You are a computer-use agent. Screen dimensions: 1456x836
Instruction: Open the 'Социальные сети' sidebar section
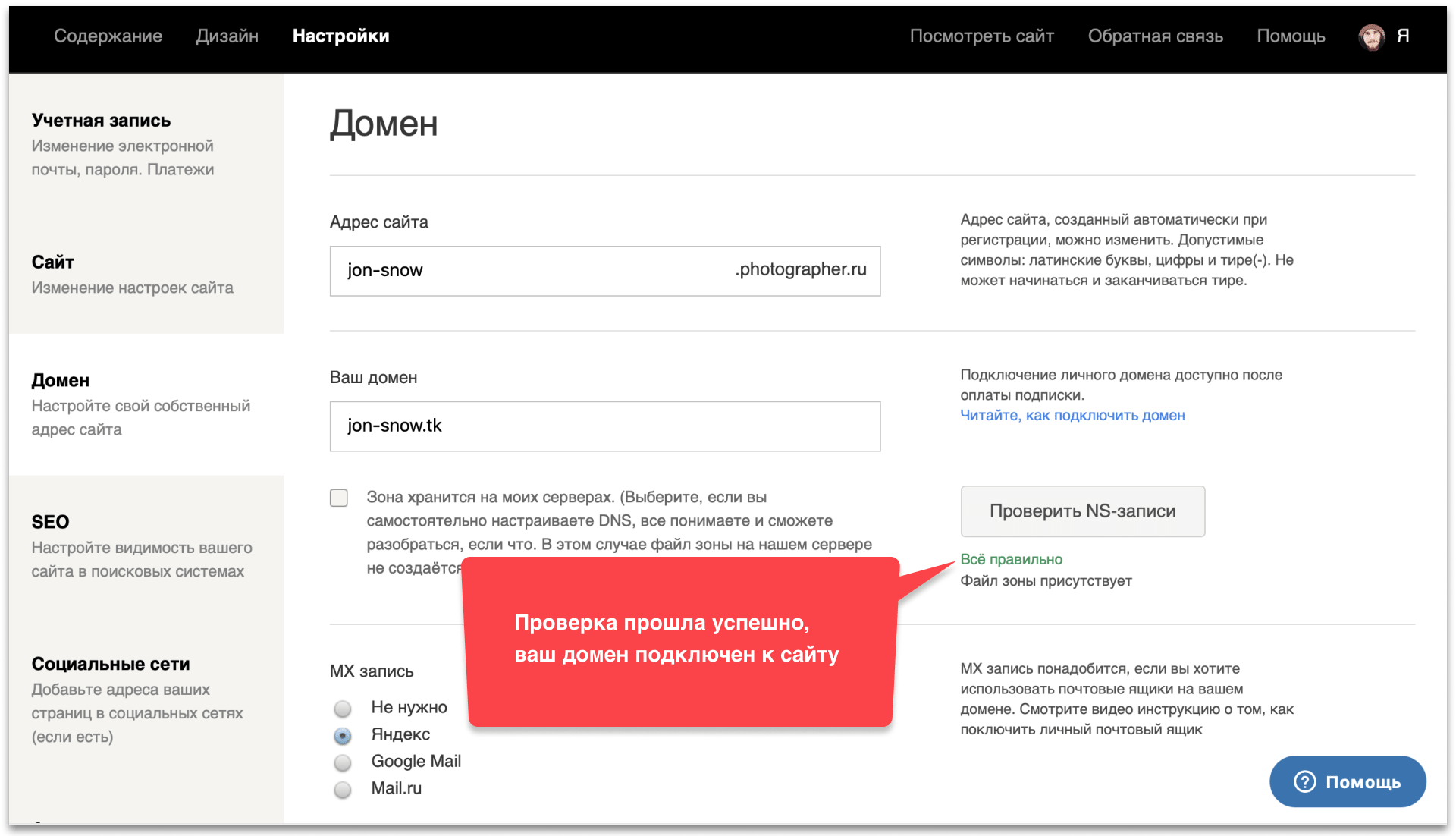(x=111, y=664)
